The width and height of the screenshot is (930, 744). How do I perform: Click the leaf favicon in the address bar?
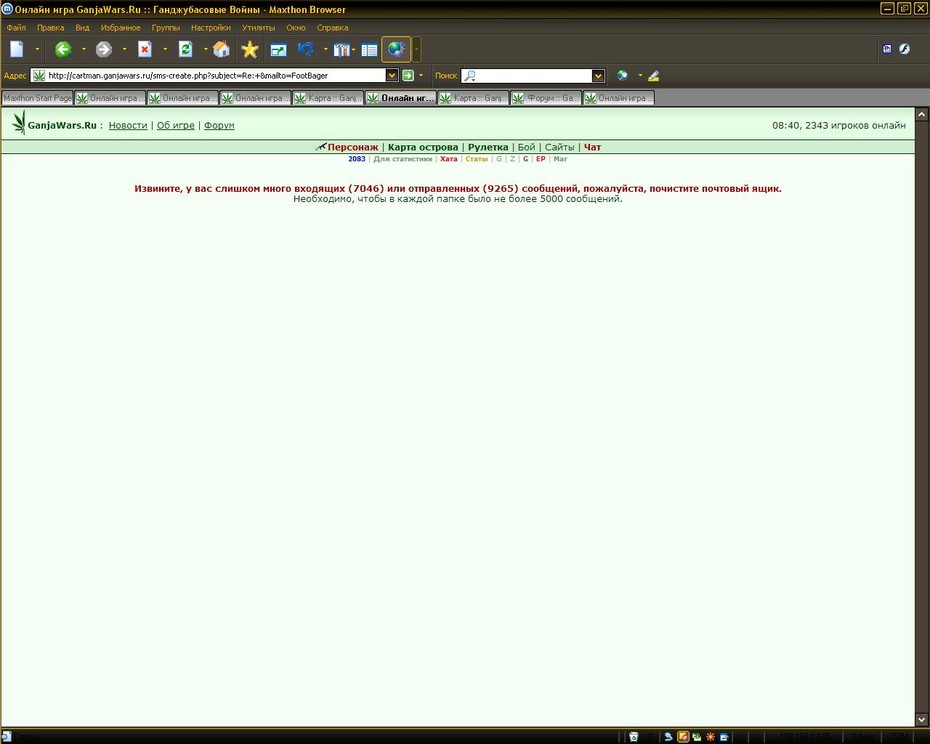click(39, 75)
